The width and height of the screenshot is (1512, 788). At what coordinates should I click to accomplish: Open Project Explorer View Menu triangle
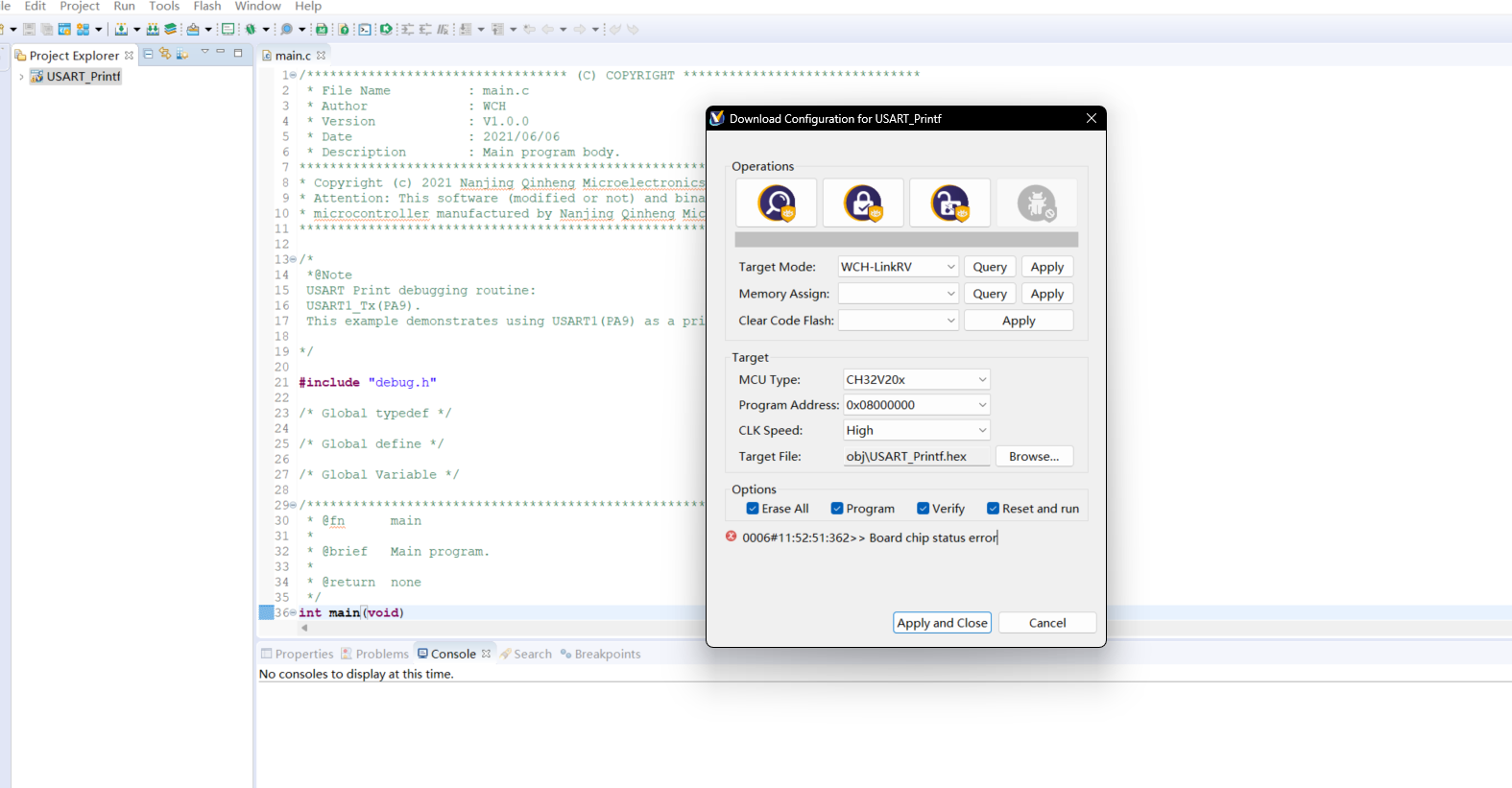204,52
